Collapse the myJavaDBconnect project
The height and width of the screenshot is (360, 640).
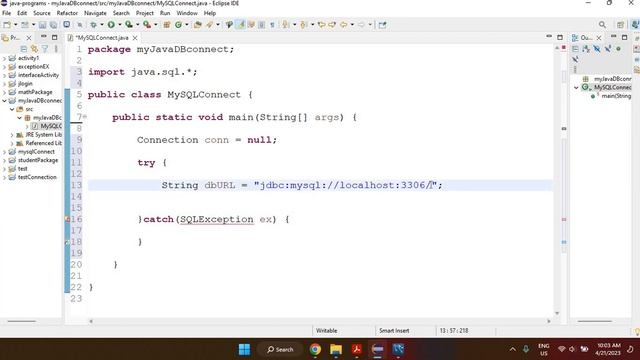pyautogui.click(x=4, y=100)
